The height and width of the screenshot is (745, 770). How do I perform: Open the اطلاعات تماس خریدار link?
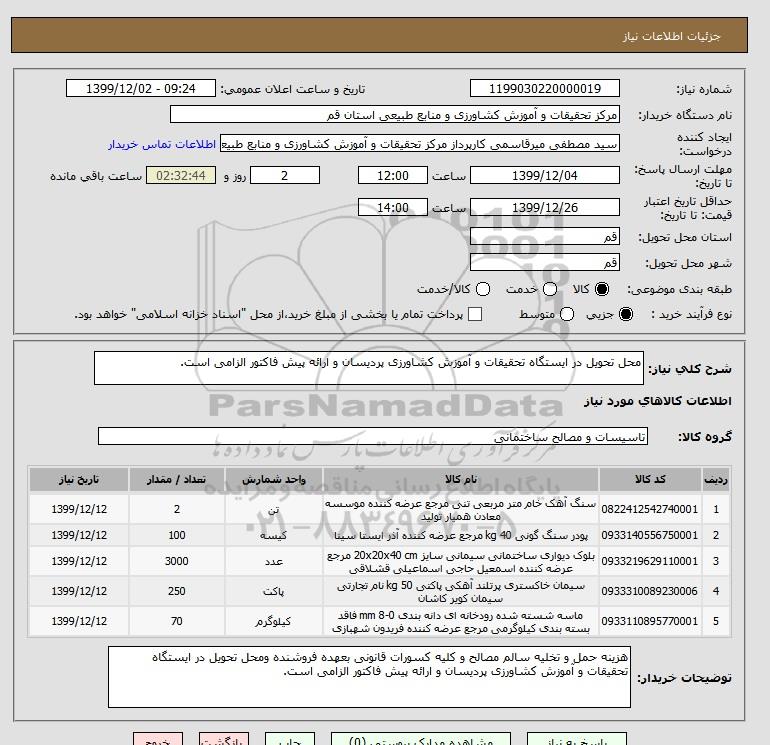(162, 144)
